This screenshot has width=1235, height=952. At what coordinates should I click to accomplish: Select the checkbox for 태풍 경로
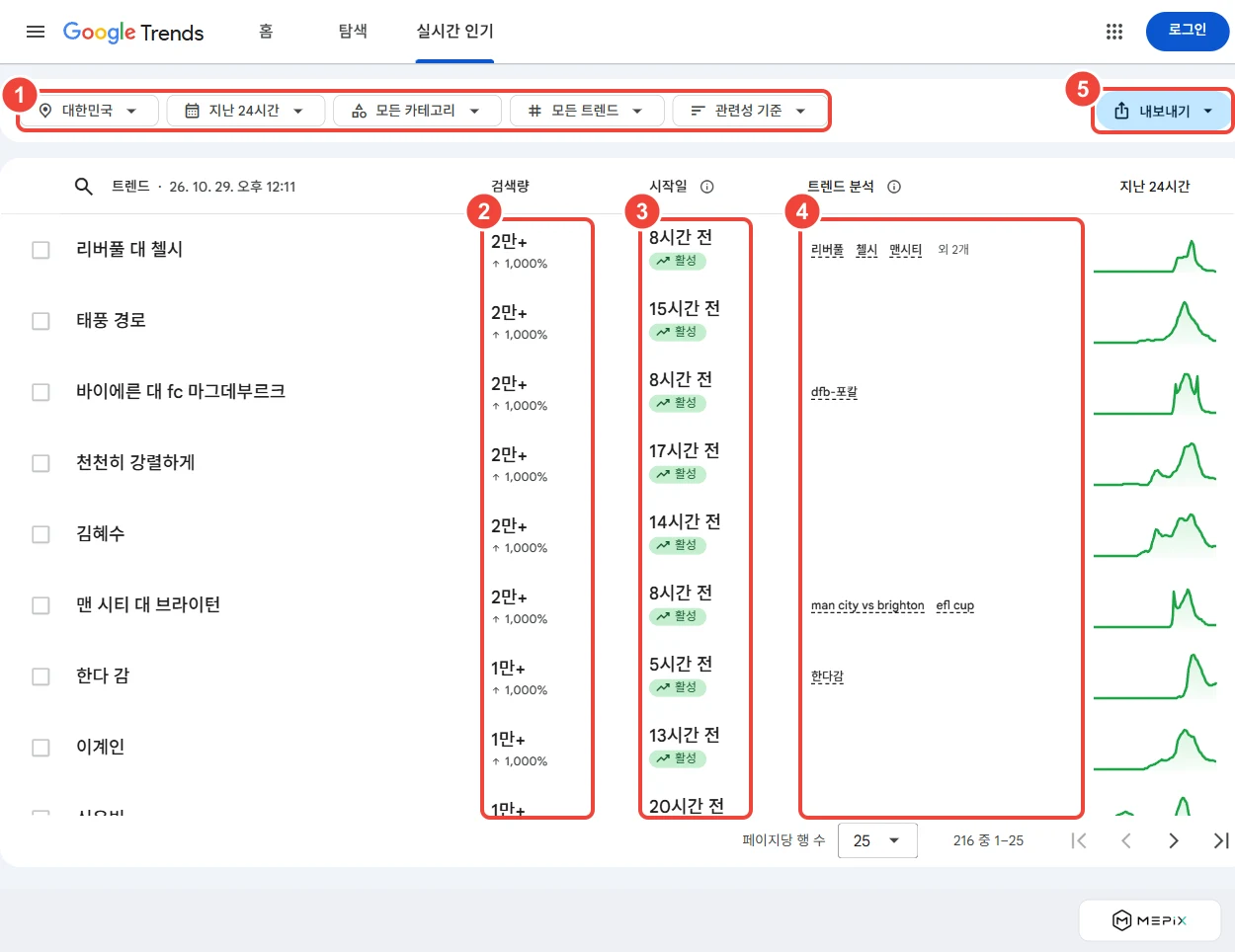coord(41,321)
